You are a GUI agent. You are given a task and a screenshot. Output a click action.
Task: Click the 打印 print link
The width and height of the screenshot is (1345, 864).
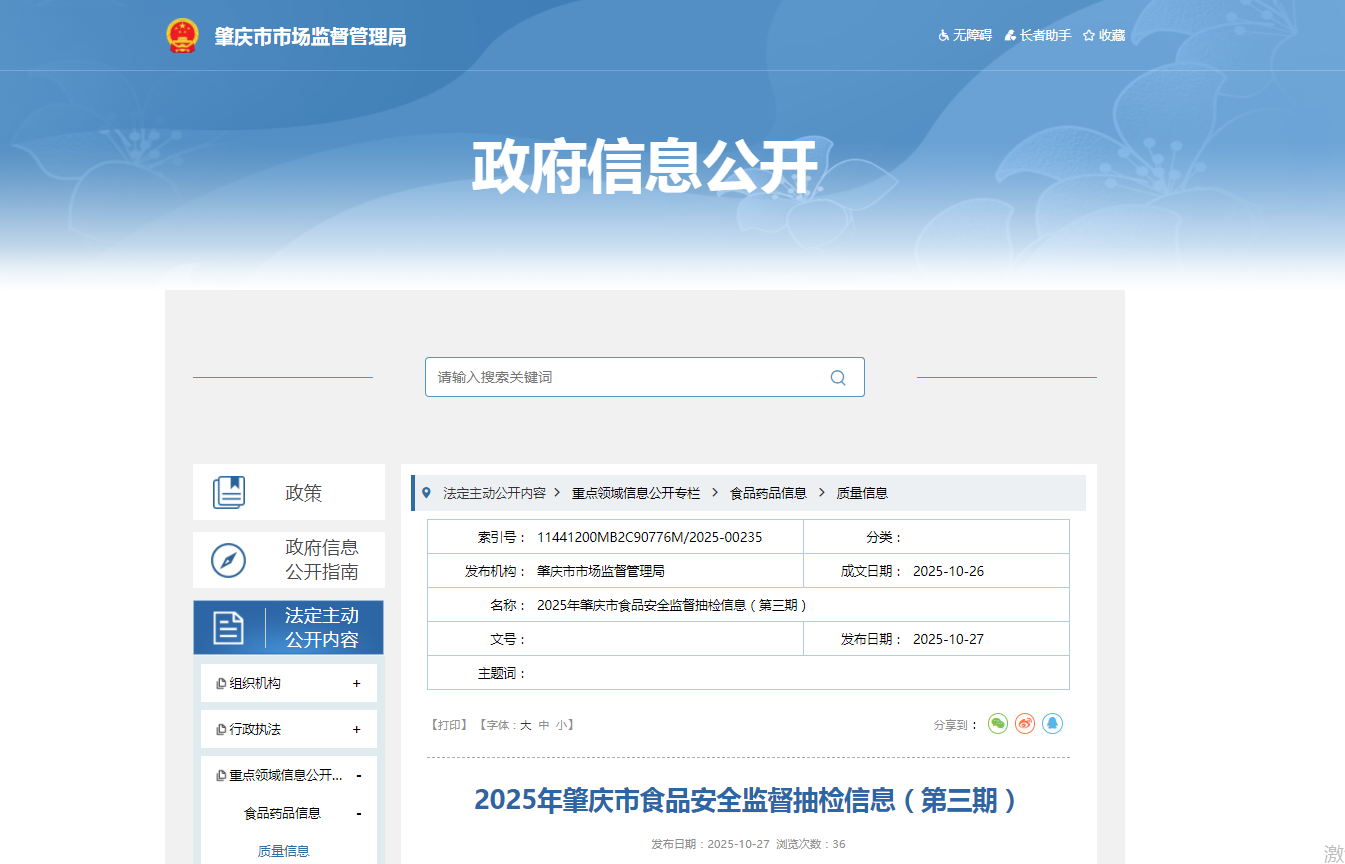point(449,725)
